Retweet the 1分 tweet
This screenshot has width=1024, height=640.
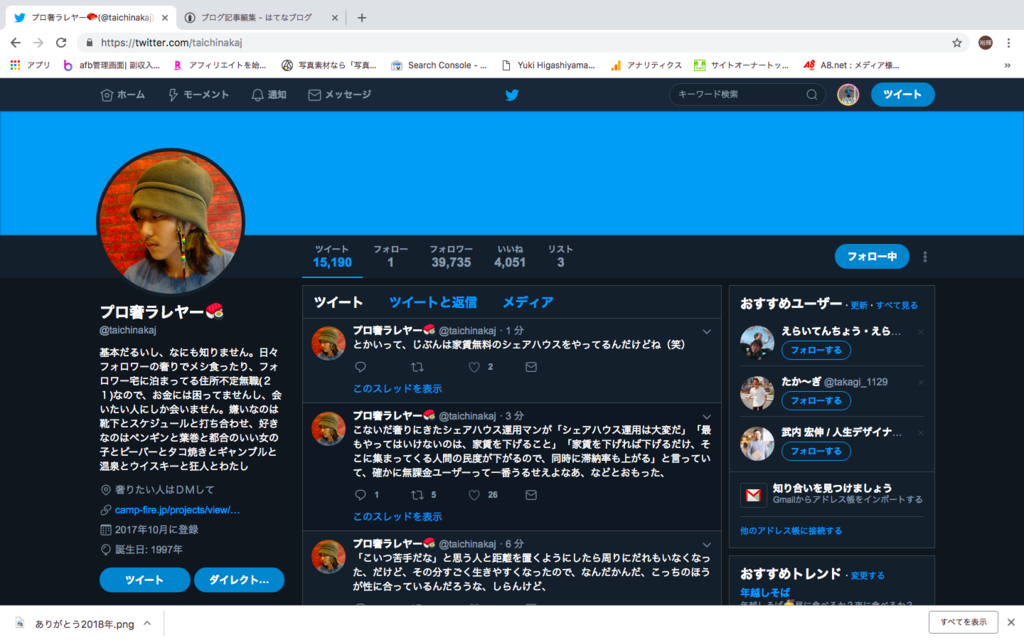[x=417, y=367]
